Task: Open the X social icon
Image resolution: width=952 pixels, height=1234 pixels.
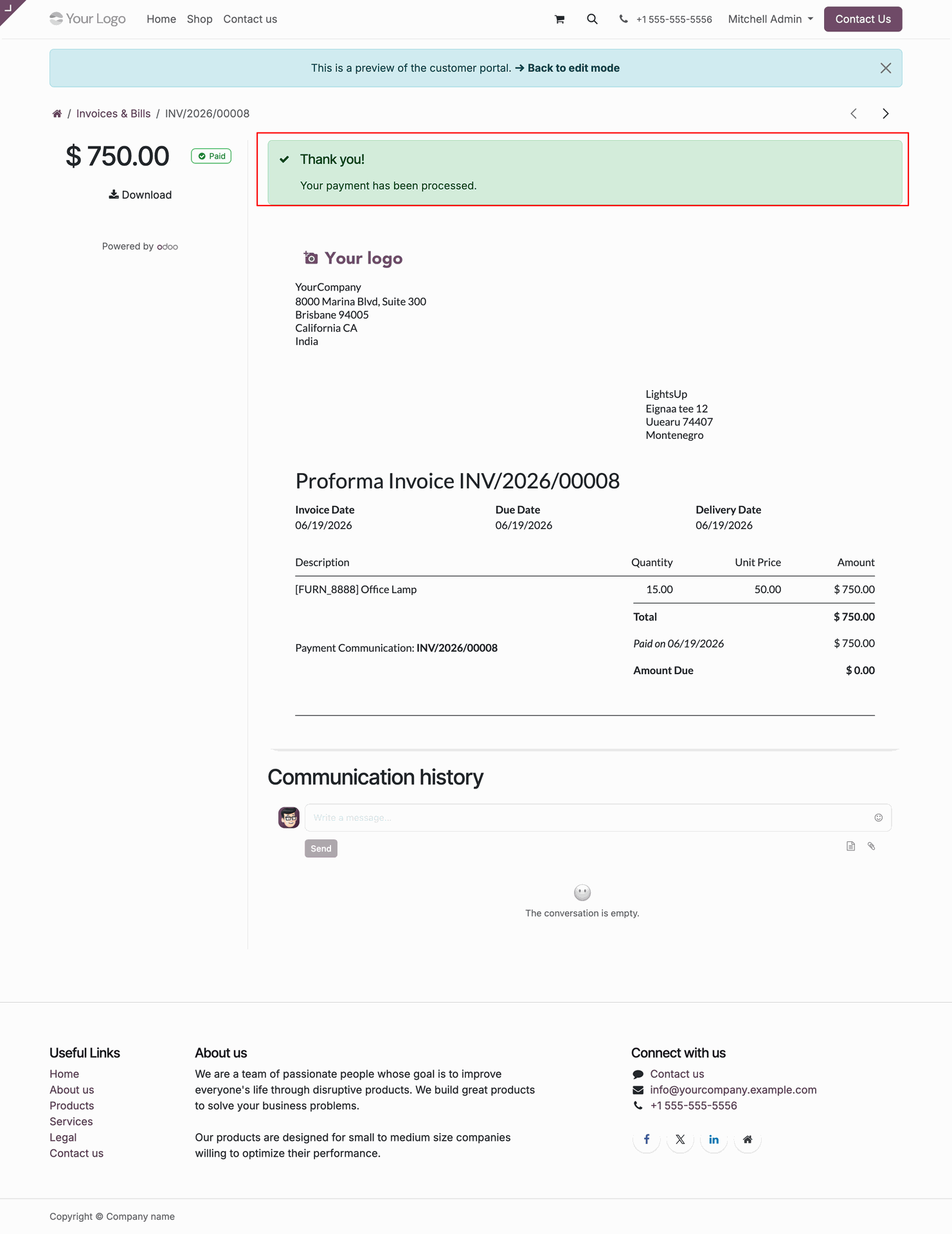Action: pos(680,1140)
